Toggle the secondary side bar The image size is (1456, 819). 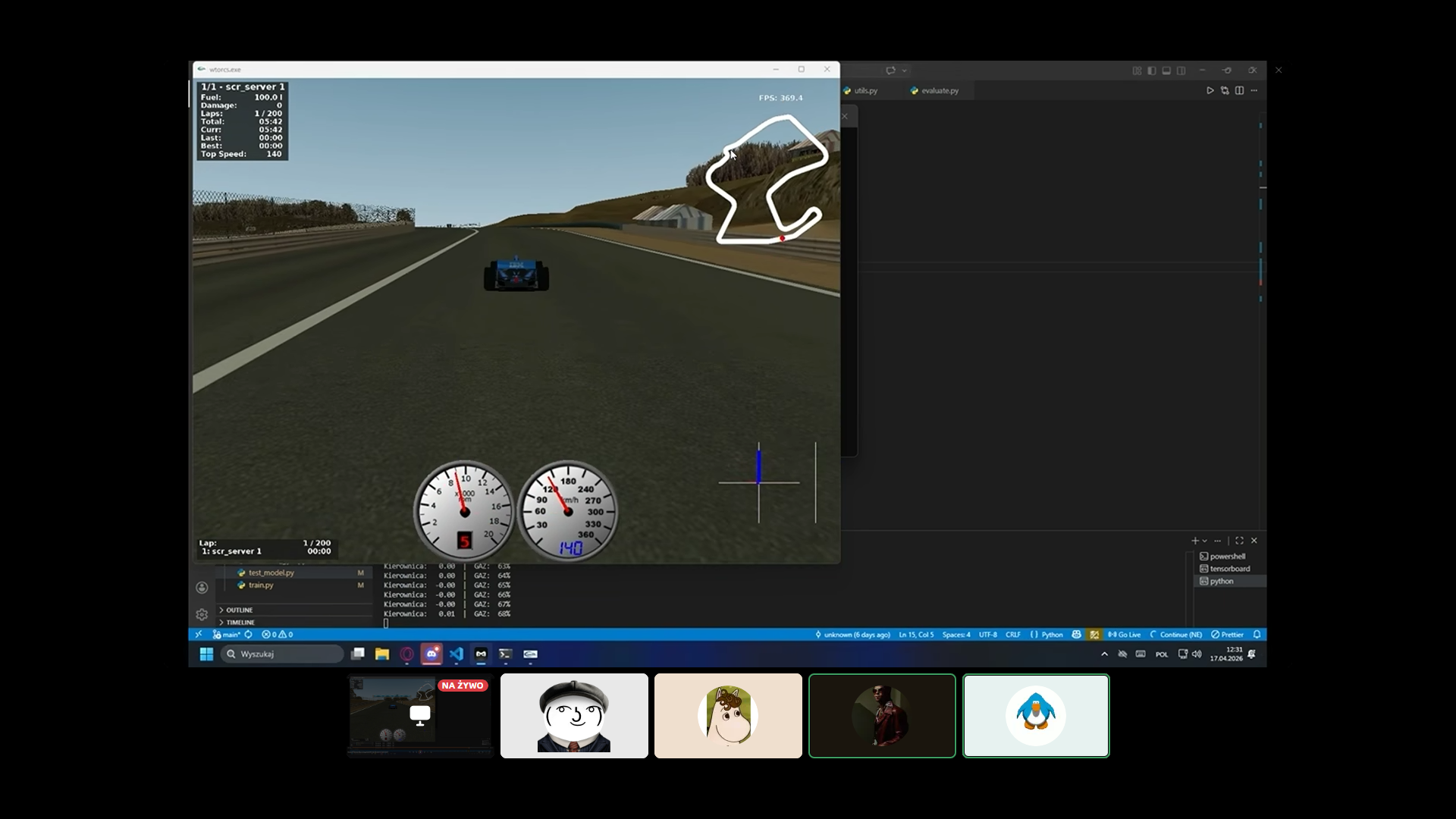pos(1181,70)
